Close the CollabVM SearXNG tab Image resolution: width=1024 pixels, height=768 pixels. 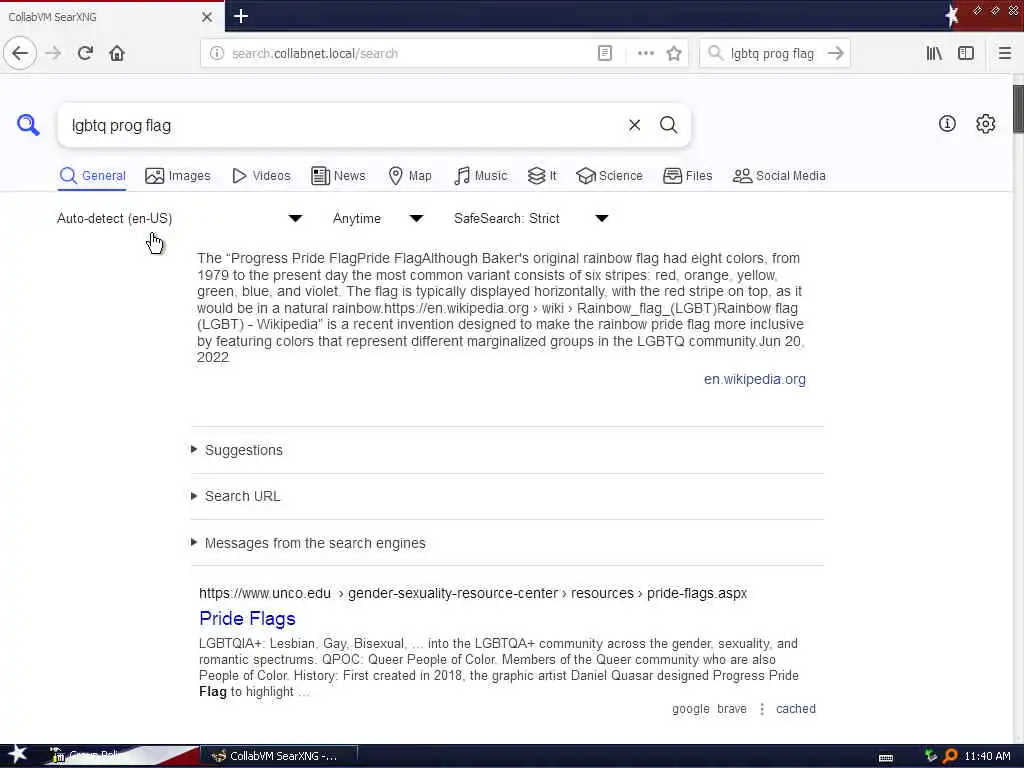(206, 17)
